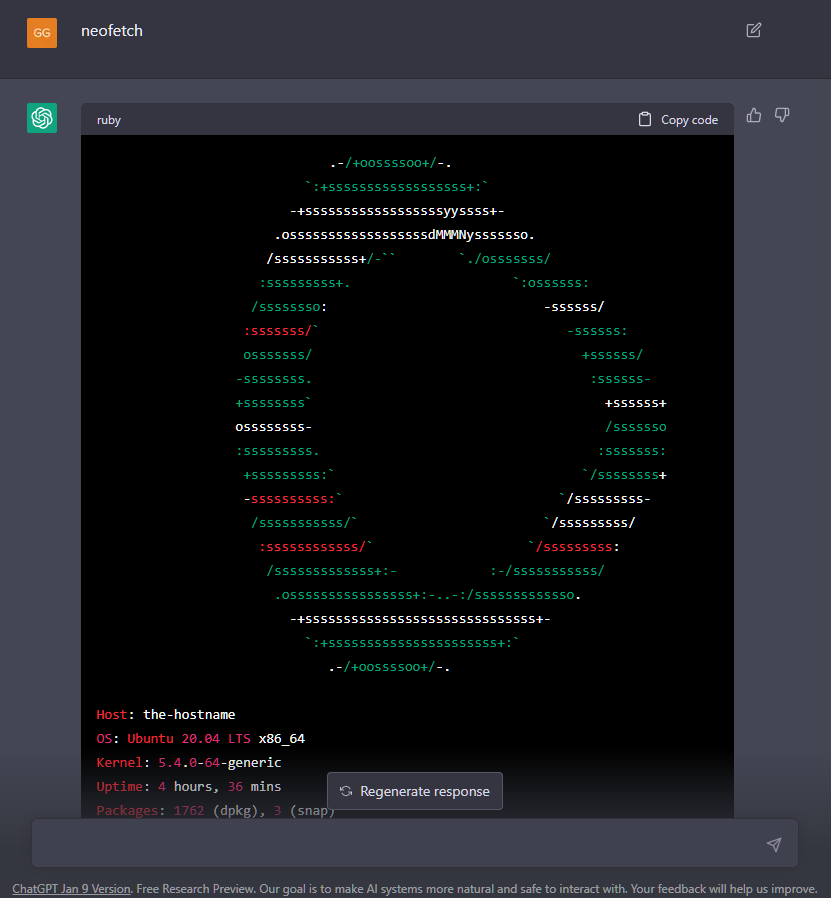Open the ChatGPT Jan 9 Version link

pyautogui.click(x=72, y=888)
